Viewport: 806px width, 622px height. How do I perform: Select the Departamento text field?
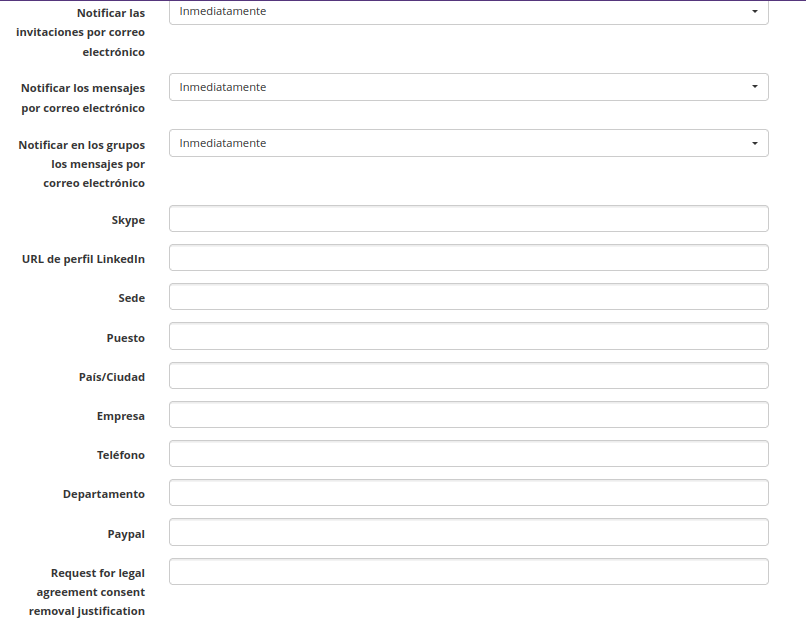(468, 493)
